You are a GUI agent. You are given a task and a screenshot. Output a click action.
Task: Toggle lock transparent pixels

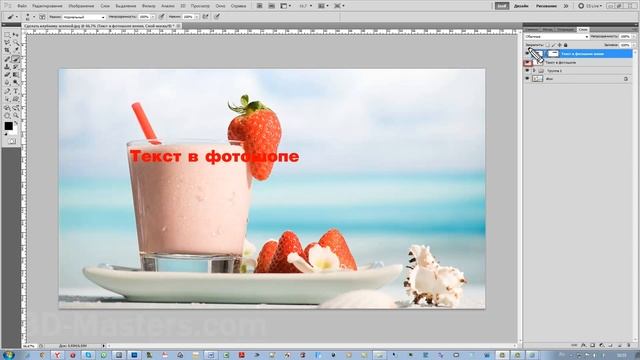tap(547, 45)
